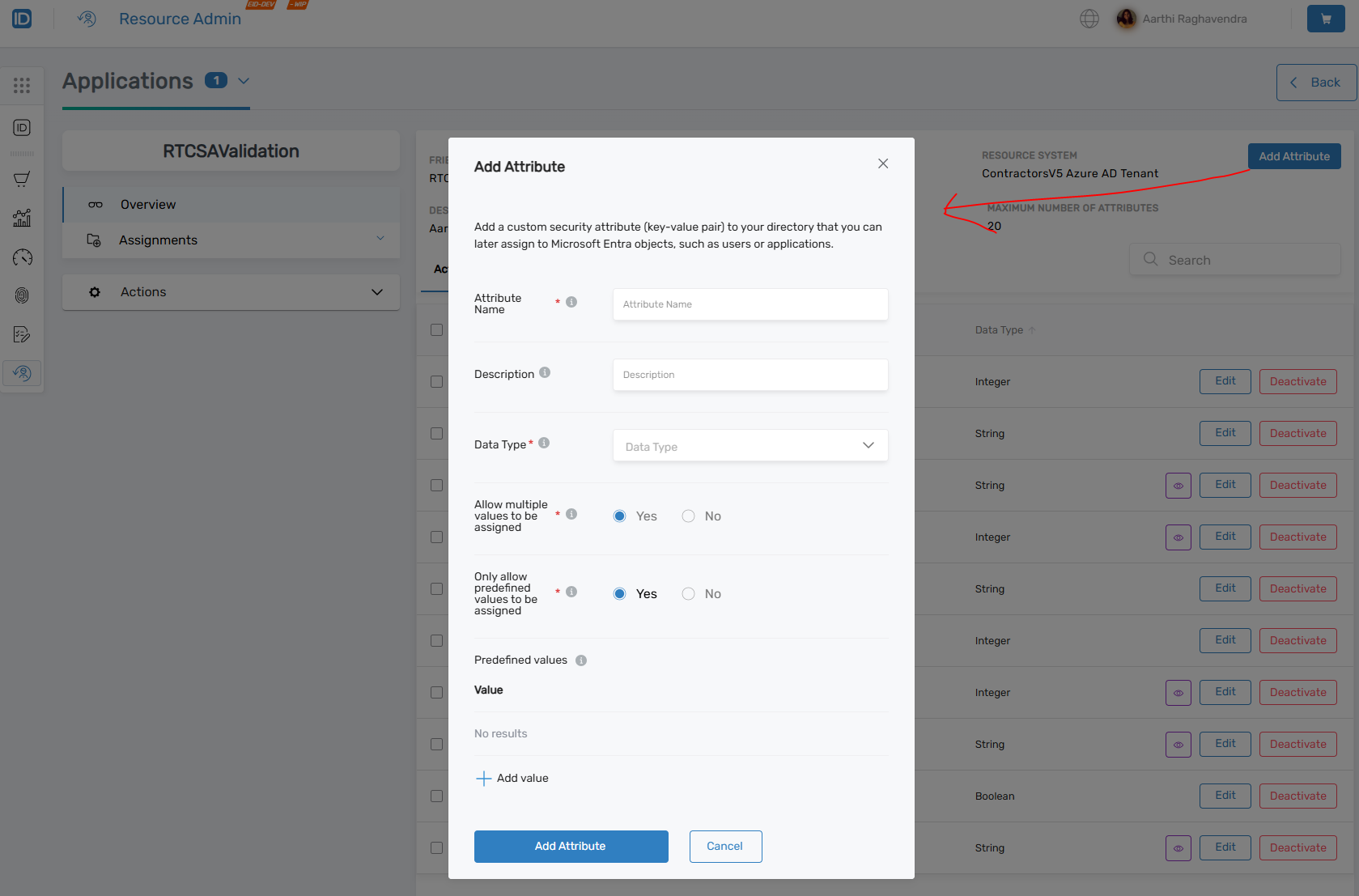Tick the checkbox in table header row
The height and width of the screenshot is (896, 1359).
[437, 329]
